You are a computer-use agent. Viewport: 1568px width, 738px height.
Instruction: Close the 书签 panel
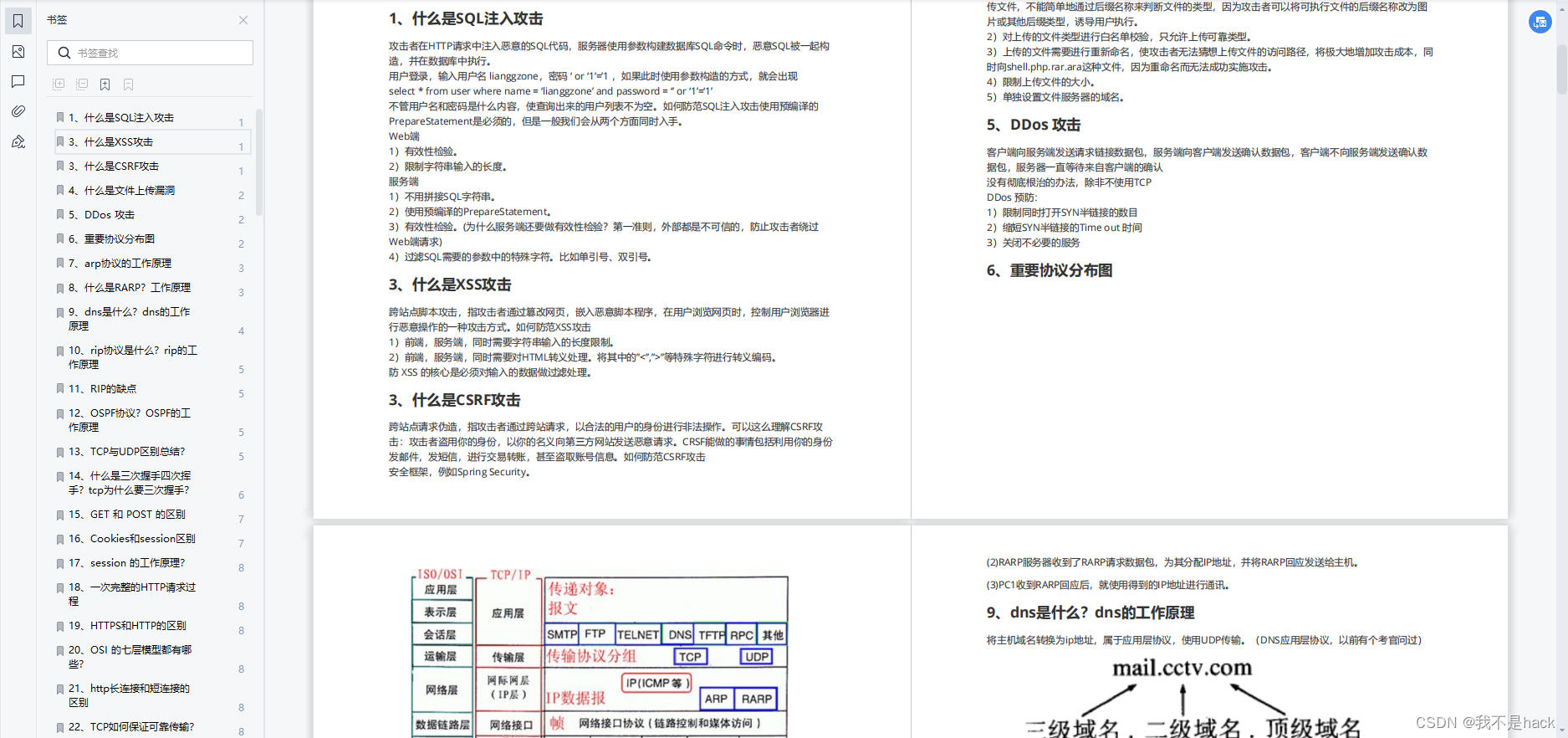(243, 20)
